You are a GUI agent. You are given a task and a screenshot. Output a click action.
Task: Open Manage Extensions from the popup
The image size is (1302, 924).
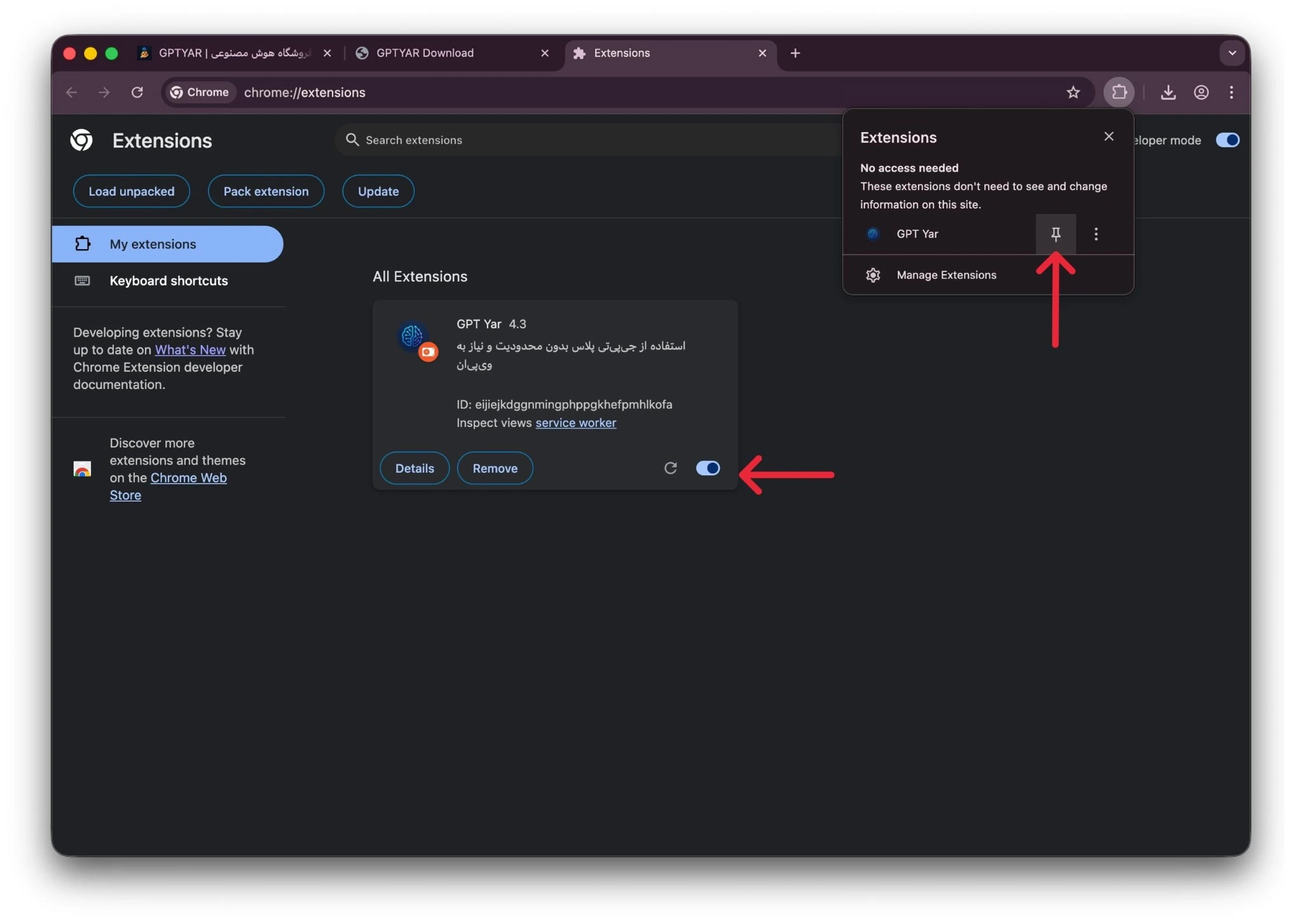(x=988, y=275)
